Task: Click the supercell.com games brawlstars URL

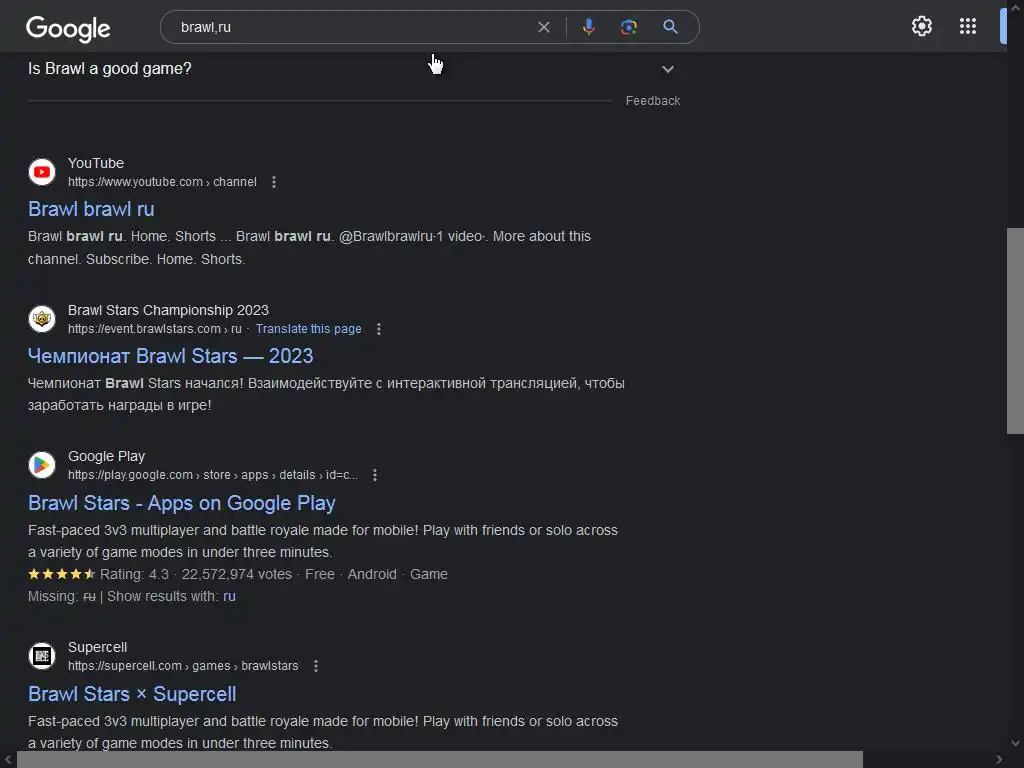Action: pyautogui.click(x=183, y=665)
